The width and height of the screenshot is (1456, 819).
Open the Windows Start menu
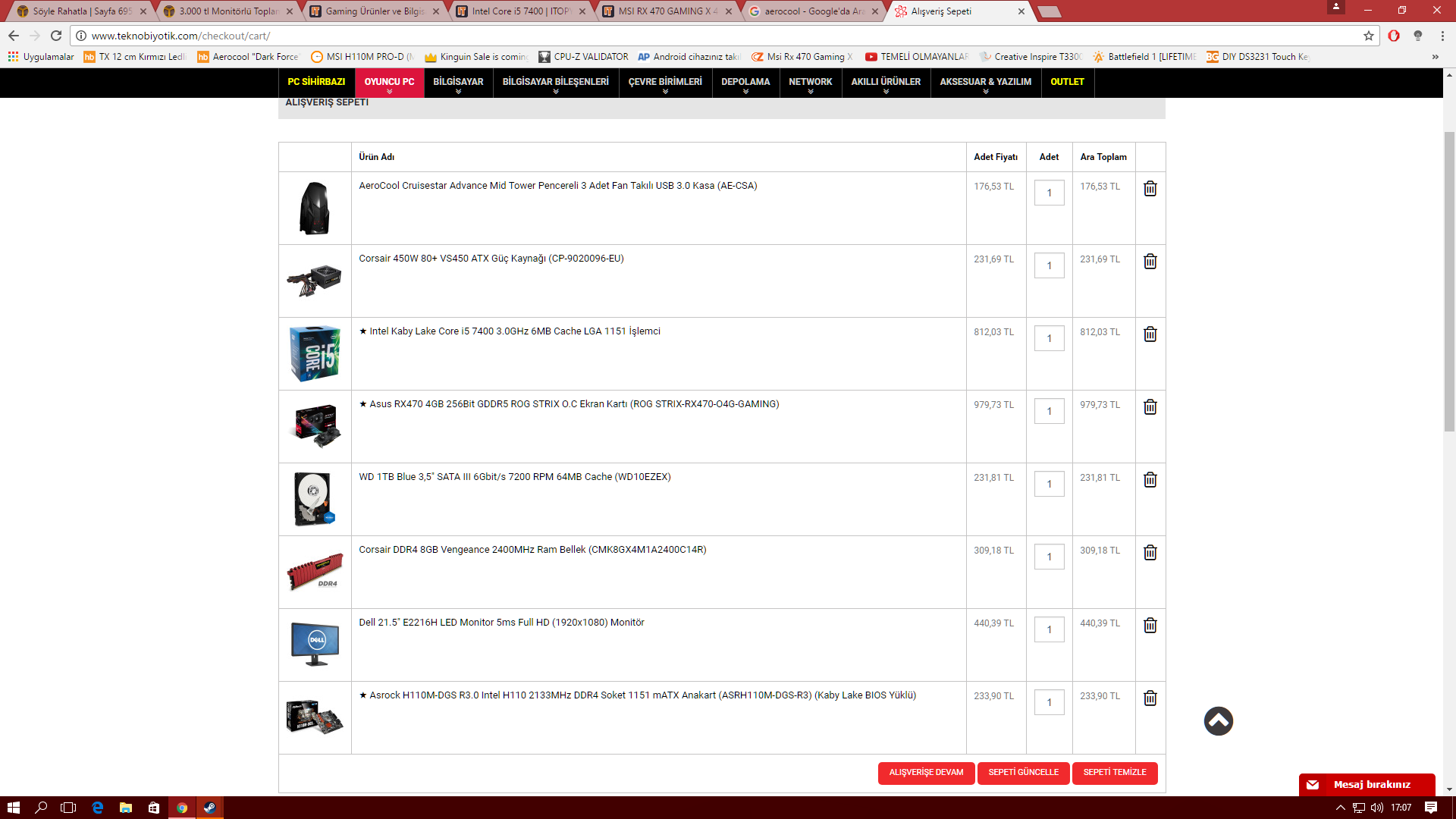coord(13,808)
